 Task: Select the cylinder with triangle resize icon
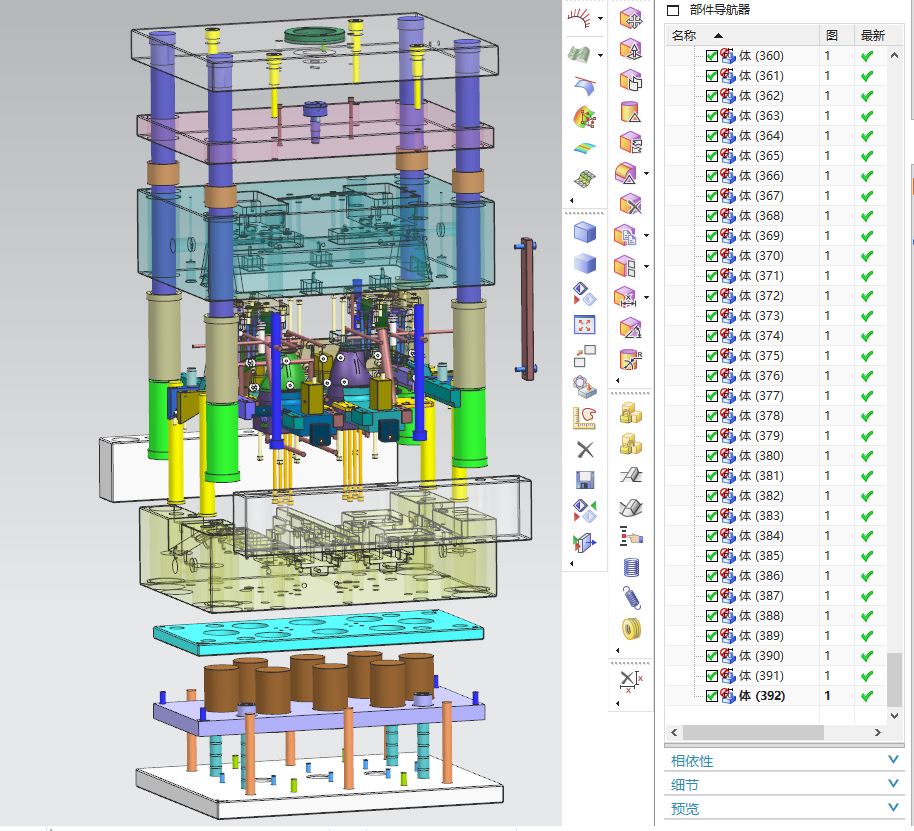(x=631, y=111)
